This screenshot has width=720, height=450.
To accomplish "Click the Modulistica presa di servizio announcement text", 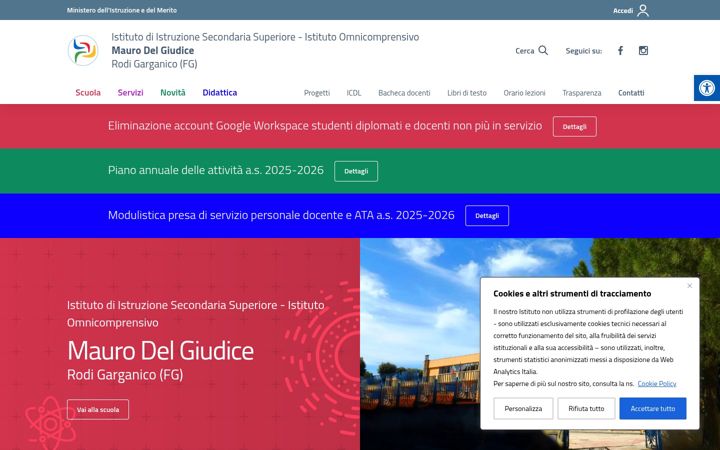I will pyautogui.click(x=281, y=215).
